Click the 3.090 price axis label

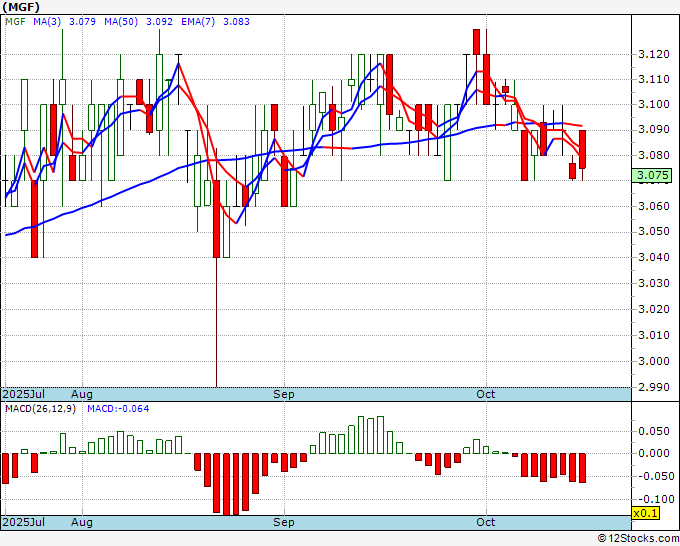point(654,130)
